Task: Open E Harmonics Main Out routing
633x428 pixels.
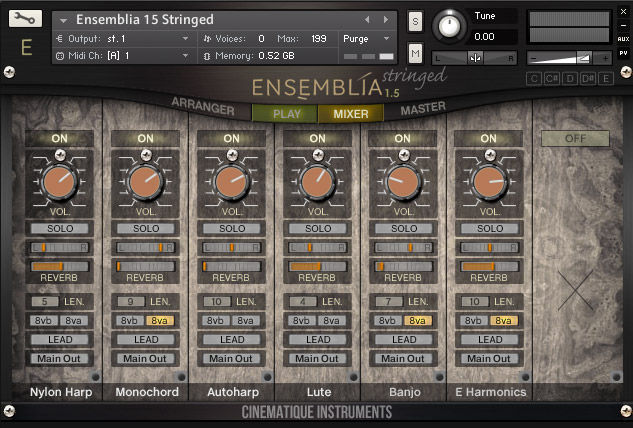Action: coord(489,359)
